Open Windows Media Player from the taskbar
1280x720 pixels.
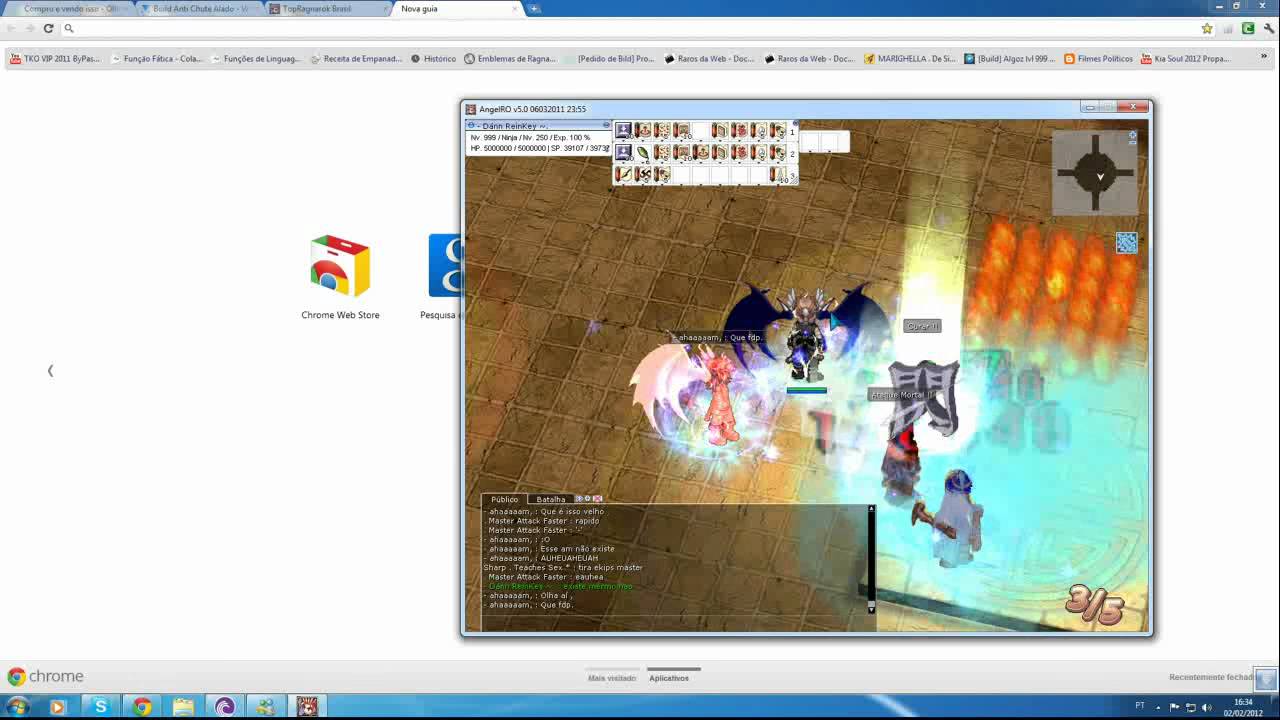(57, 707)
